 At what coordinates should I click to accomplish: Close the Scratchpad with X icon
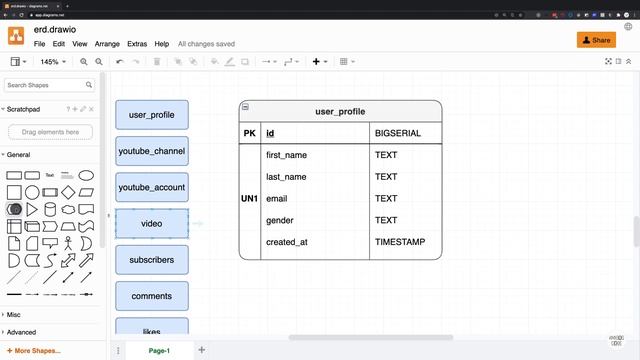click(91, 109)
